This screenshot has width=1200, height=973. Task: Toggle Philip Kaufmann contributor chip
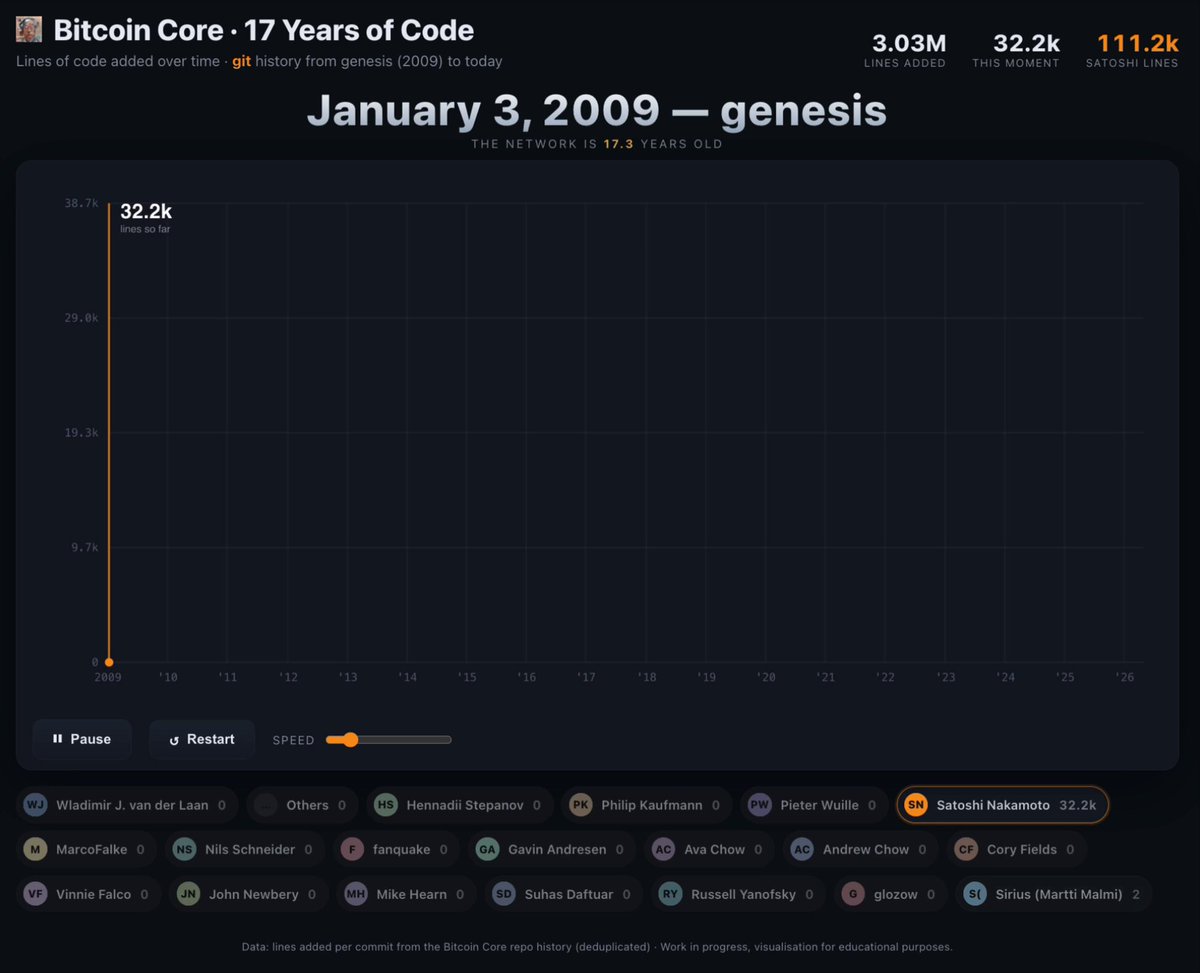tap(647, 805)
